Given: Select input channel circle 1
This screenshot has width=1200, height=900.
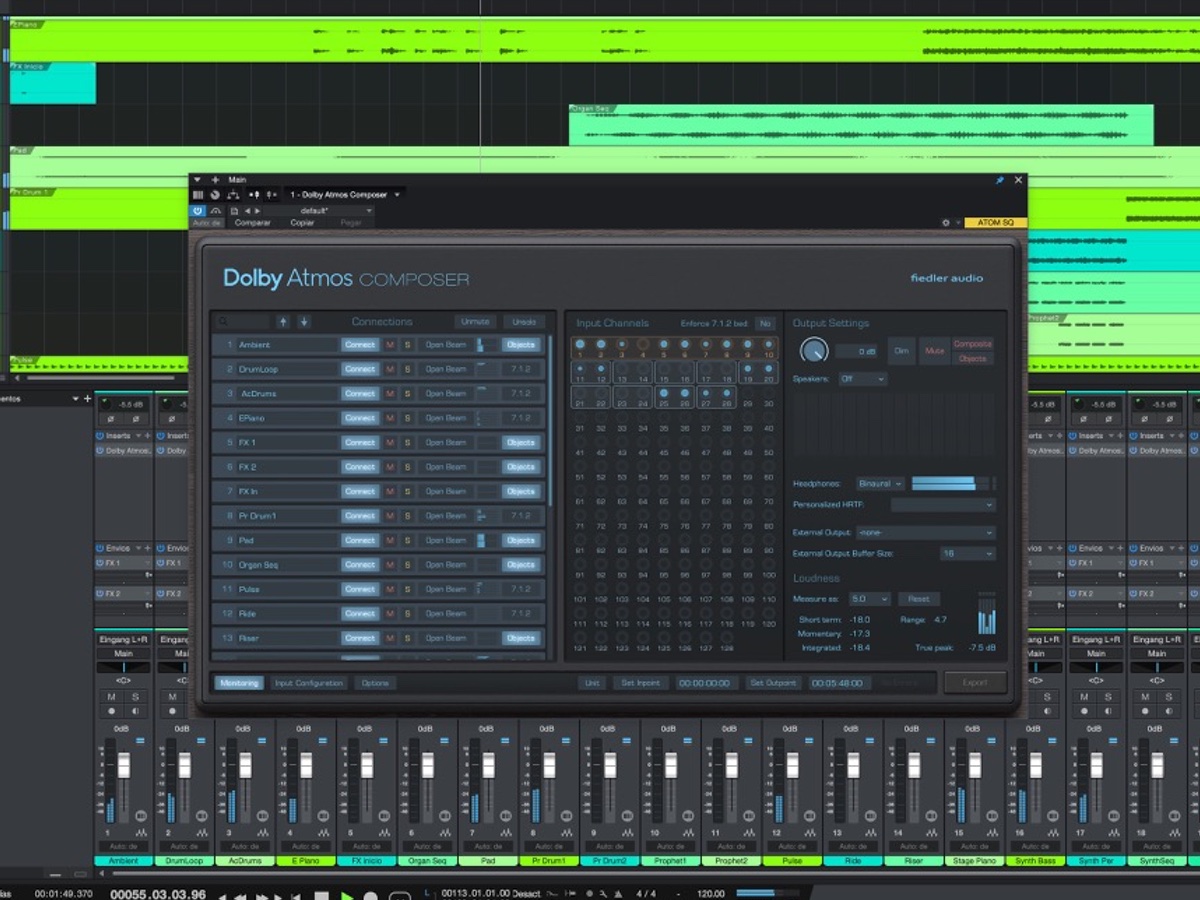Looking at the screenshot, I should (x=580, y=345).
